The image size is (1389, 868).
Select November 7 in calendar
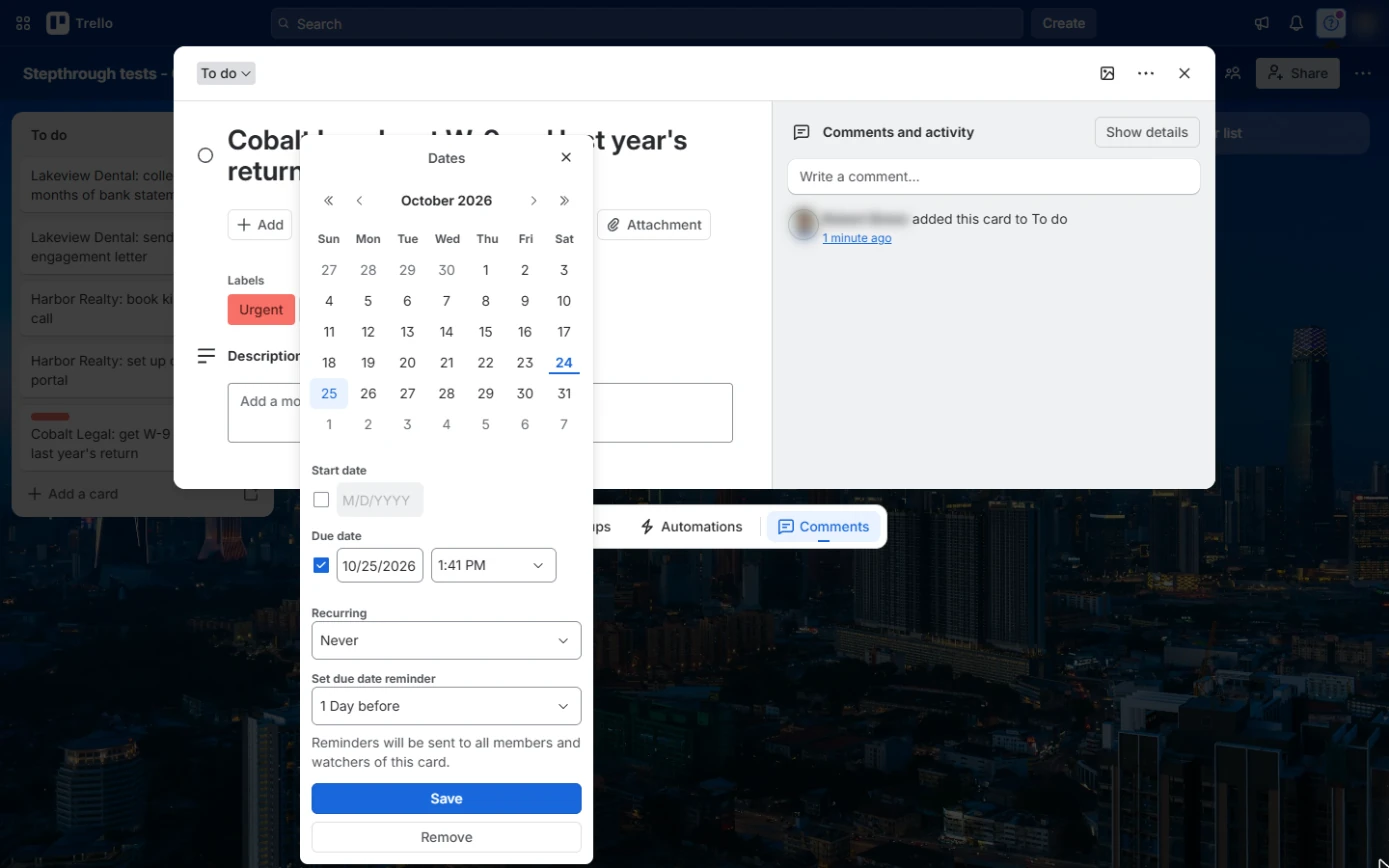pos(564,425)
